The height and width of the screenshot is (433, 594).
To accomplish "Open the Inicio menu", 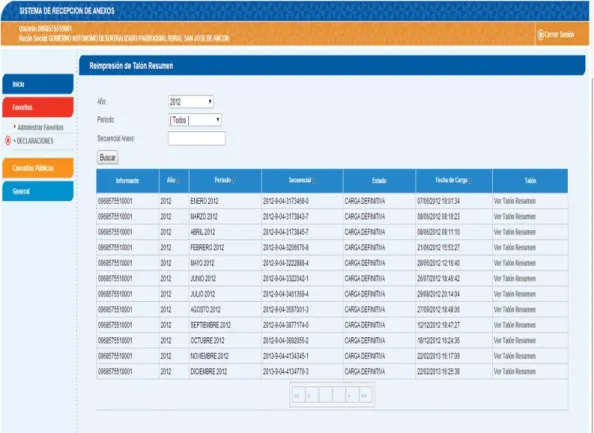I will 38,84.
